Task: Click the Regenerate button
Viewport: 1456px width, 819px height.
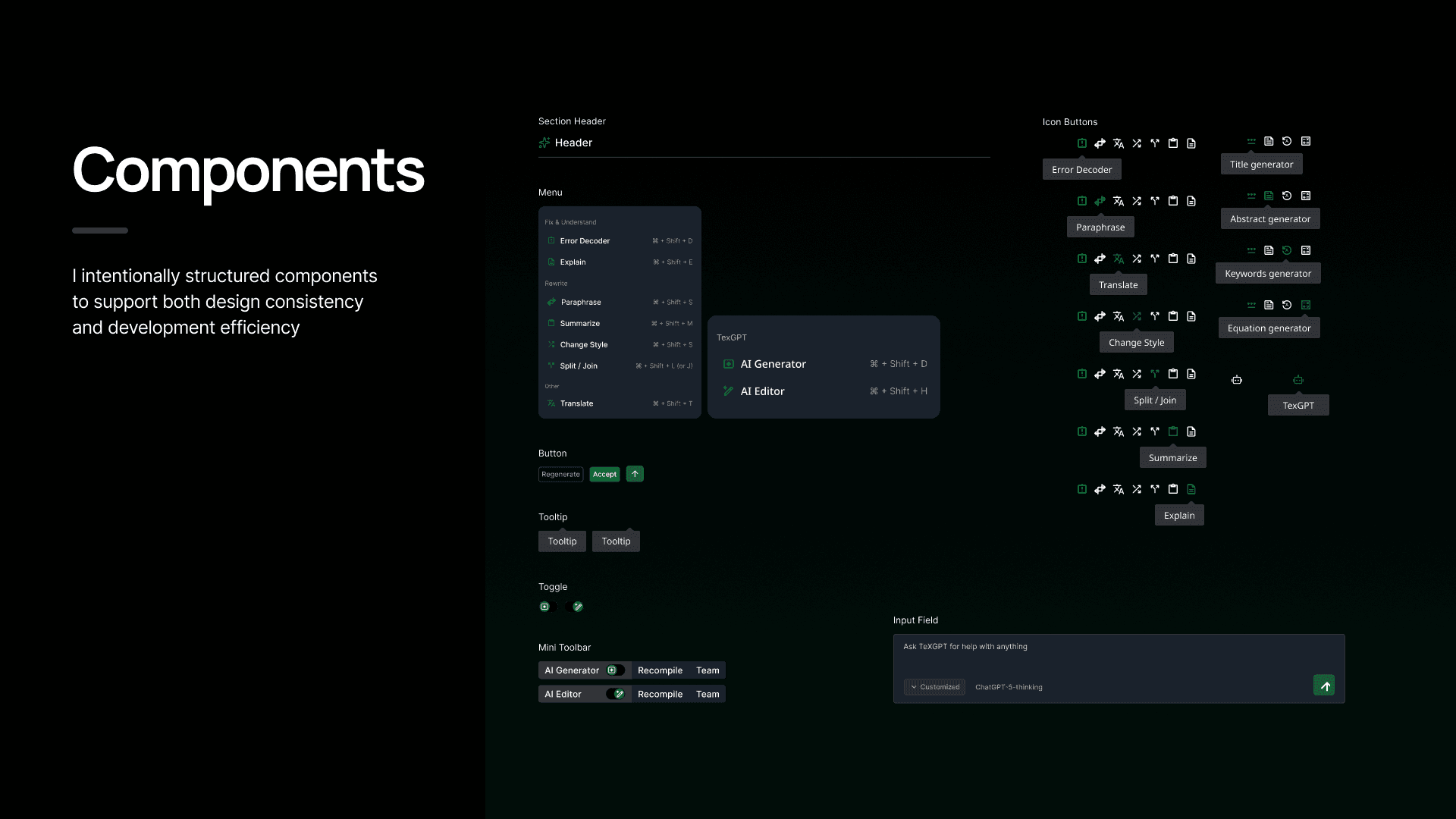Action: coord(560,475)
